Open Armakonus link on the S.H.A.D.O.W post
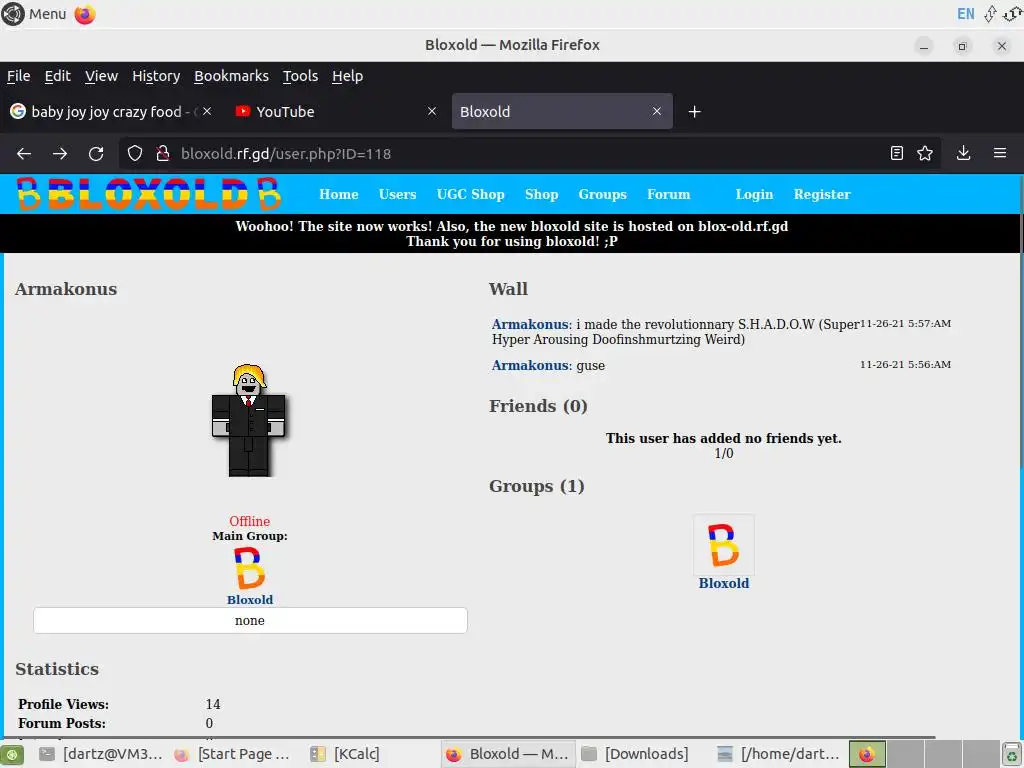 [530, 324]
